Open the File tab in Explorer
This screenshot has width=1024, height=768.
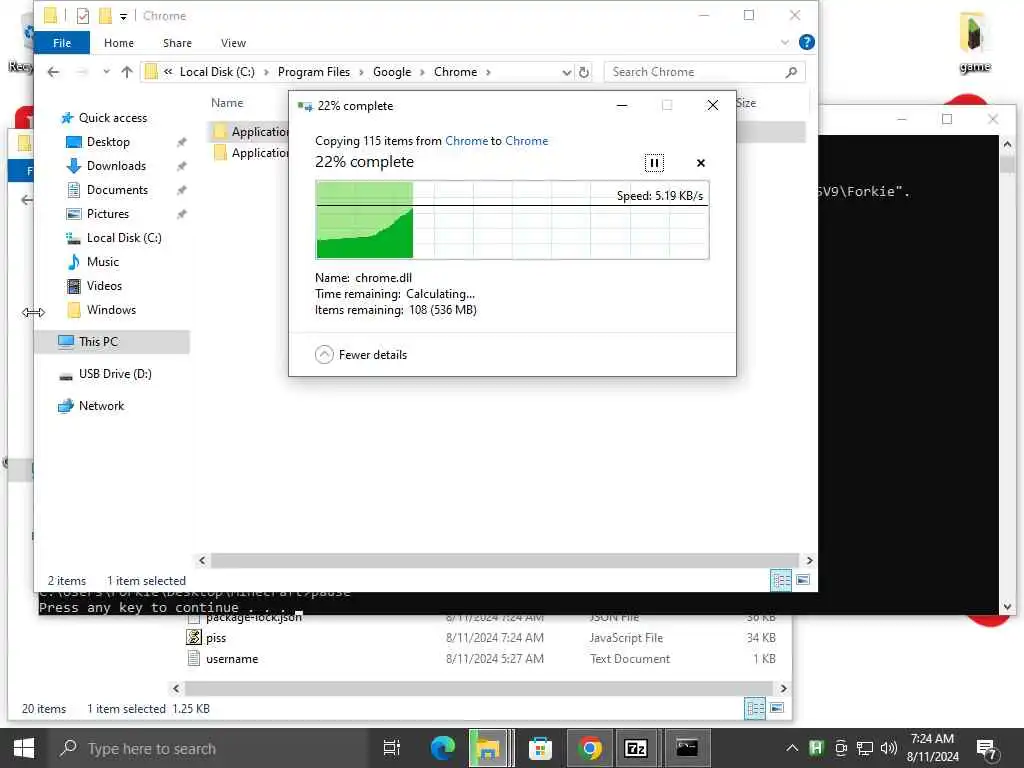pyautogui.click(x=62, y=43)
